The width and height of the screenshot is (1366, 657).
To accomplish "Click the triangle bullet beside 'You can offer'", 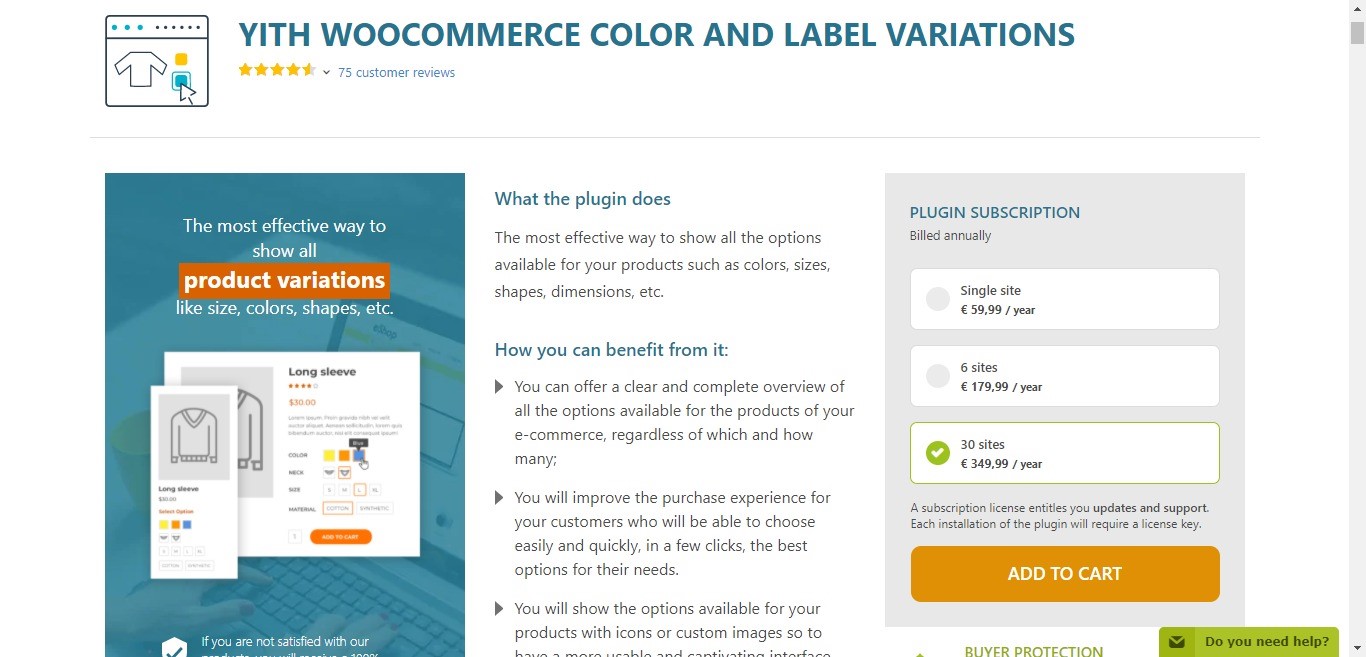I will point(499,387).
